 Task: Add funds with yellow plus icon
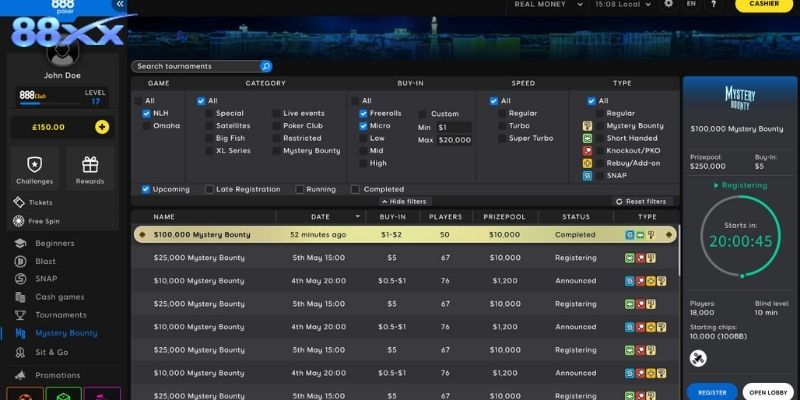click(x=102, y=127)
